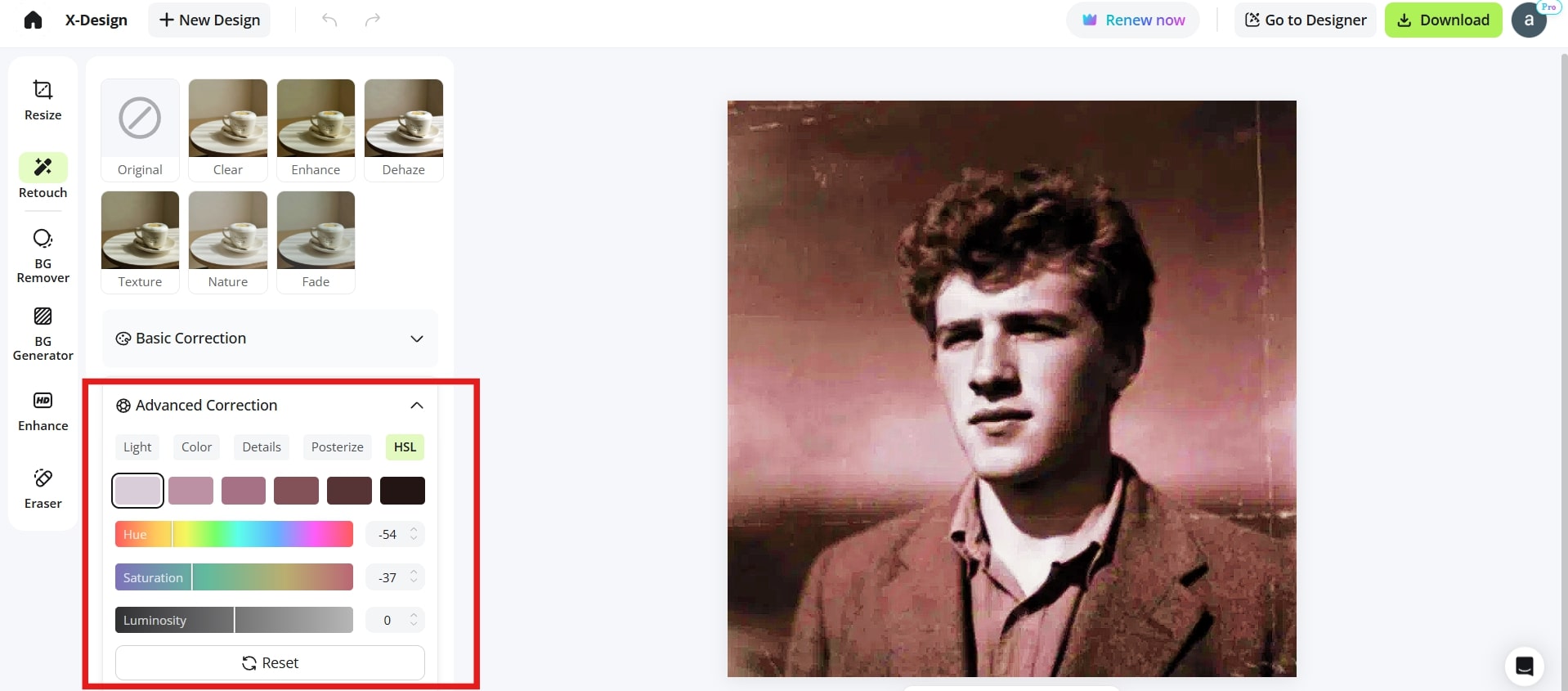Viewport: 1568px width, 691px height.
Task: Select the Retouch magic wand tool
Action: (43, 176)
